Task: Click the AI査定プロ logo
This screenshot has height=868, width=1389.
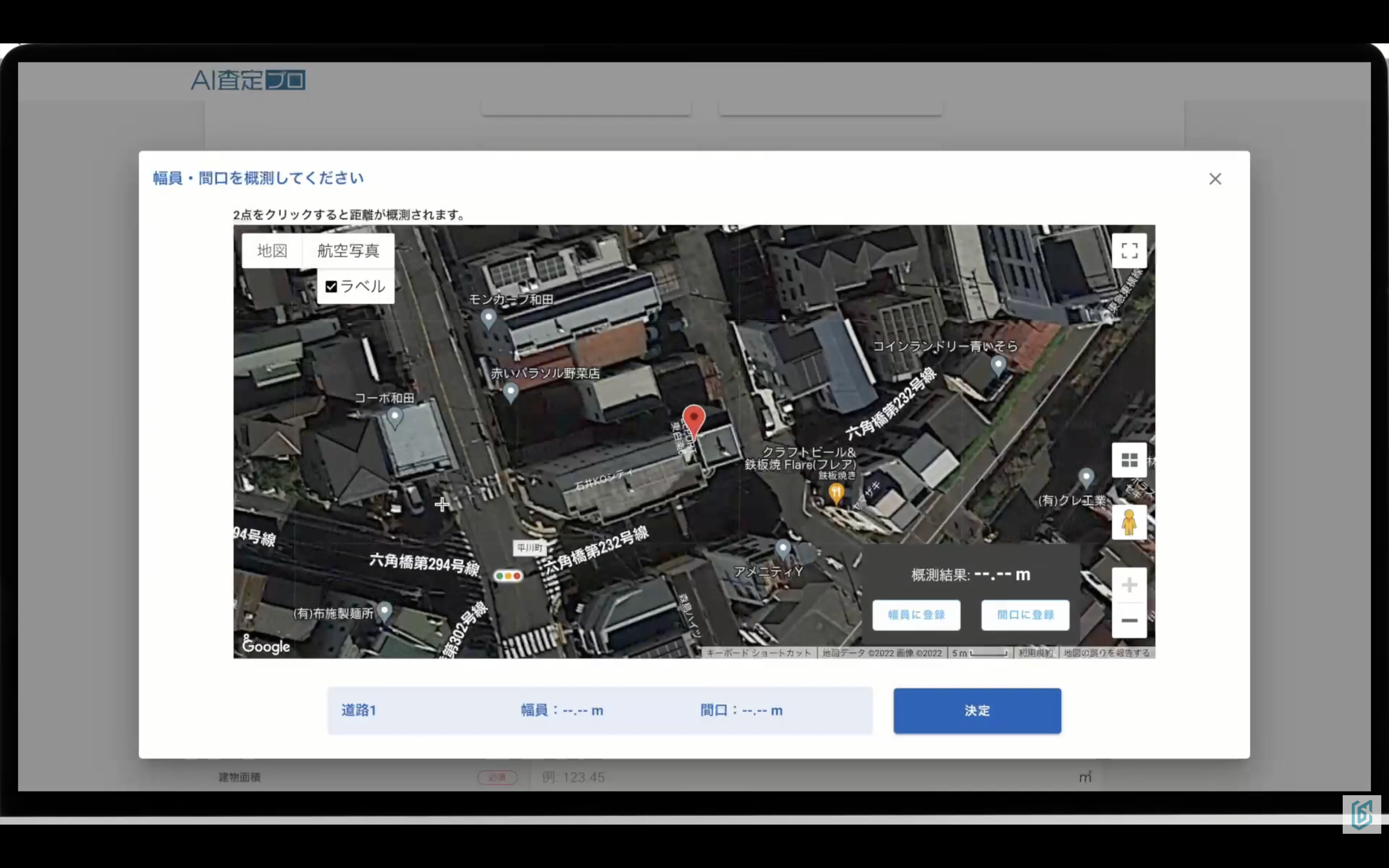Action: point(248,80)
